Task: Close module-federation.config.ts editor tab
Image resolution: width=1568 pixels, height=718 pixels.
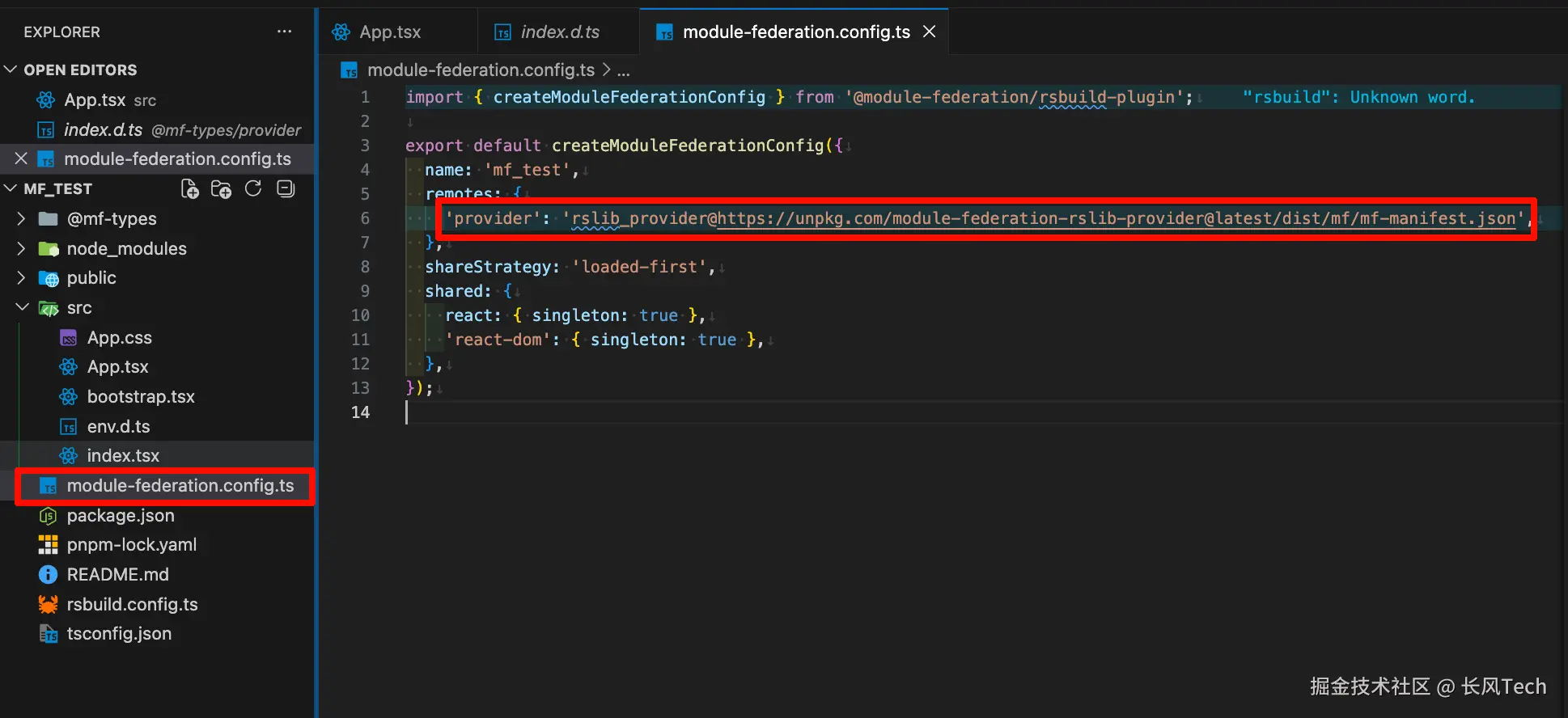Action: click(930, 32)
